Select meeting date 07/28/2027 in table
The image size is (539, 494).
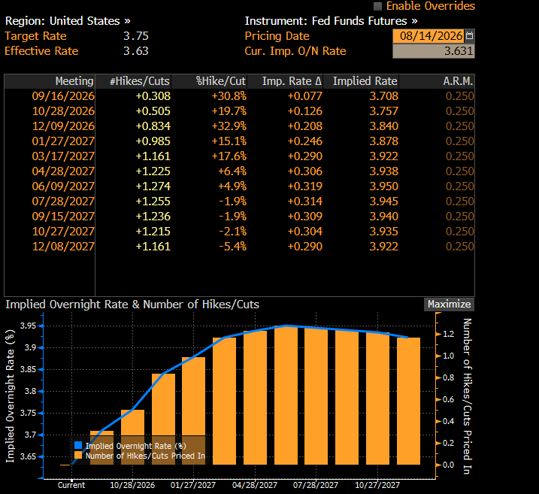point(63,201)
